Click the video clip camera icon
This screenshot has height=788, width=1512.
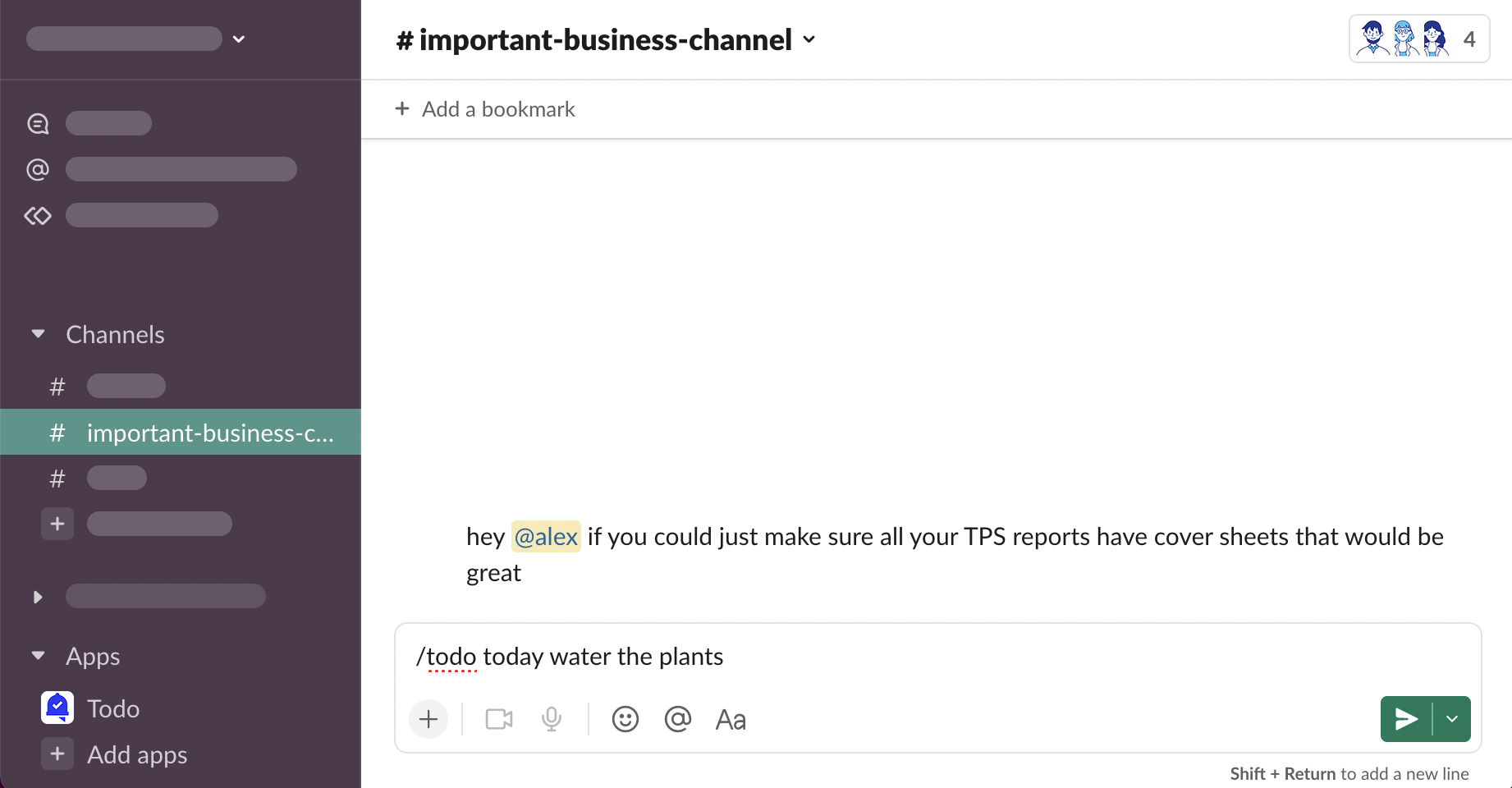pos(499,719)
